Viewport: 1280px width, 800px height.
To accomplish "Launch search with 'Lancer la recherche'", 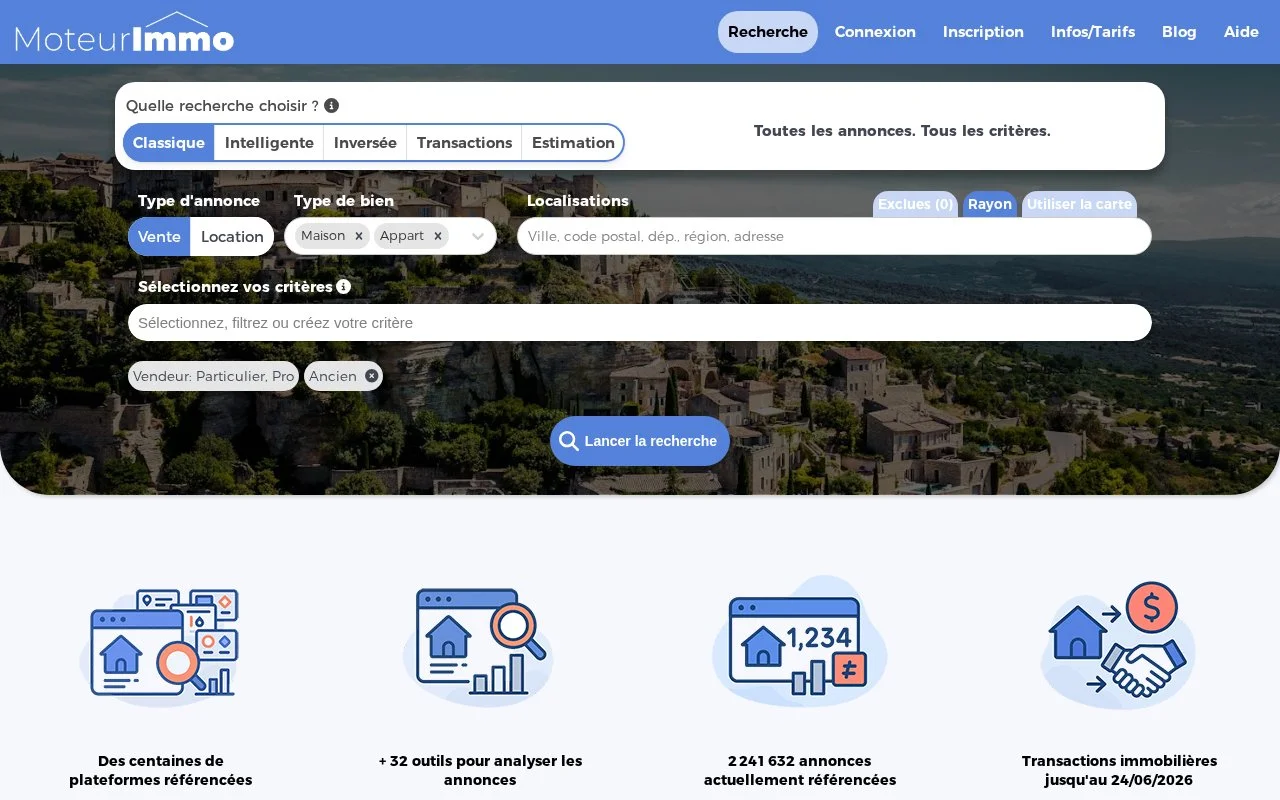I will coord(640,441).
